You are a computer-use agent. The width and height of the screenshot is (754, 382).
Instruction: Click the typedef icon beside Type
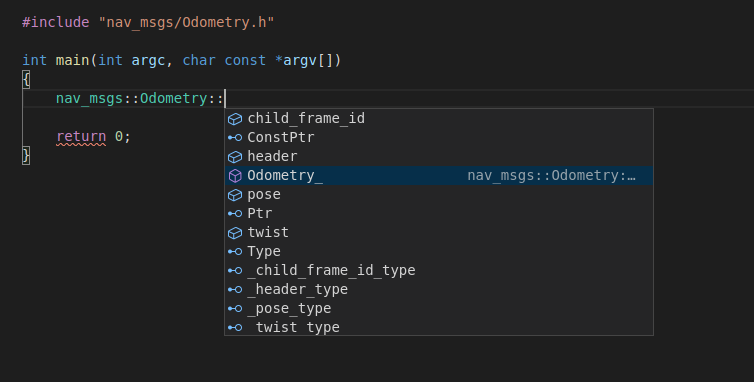click(x=235, y=252)
